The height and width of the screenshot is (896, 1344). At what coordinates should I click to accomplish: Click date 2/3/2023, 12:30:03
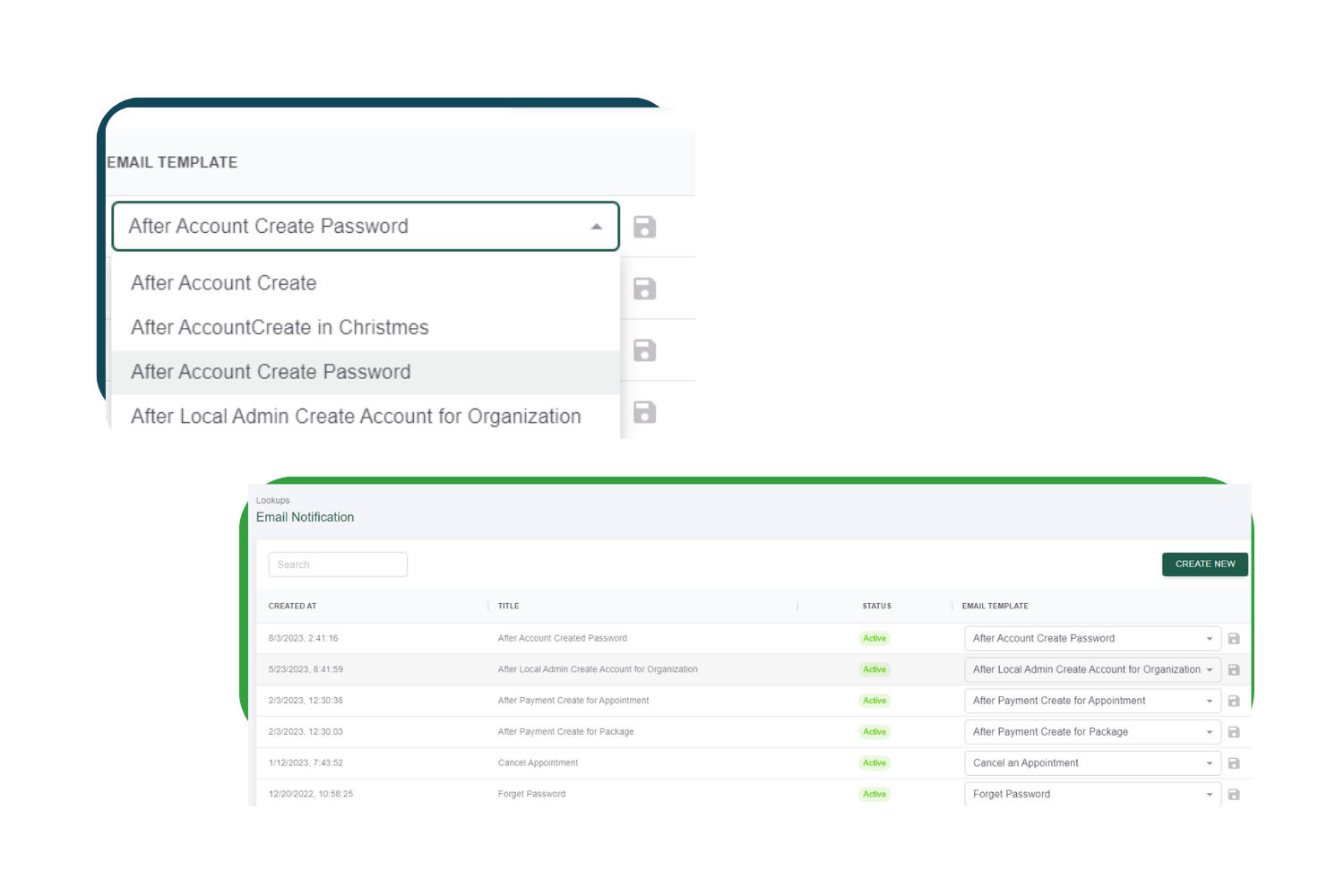click(306, 732)
